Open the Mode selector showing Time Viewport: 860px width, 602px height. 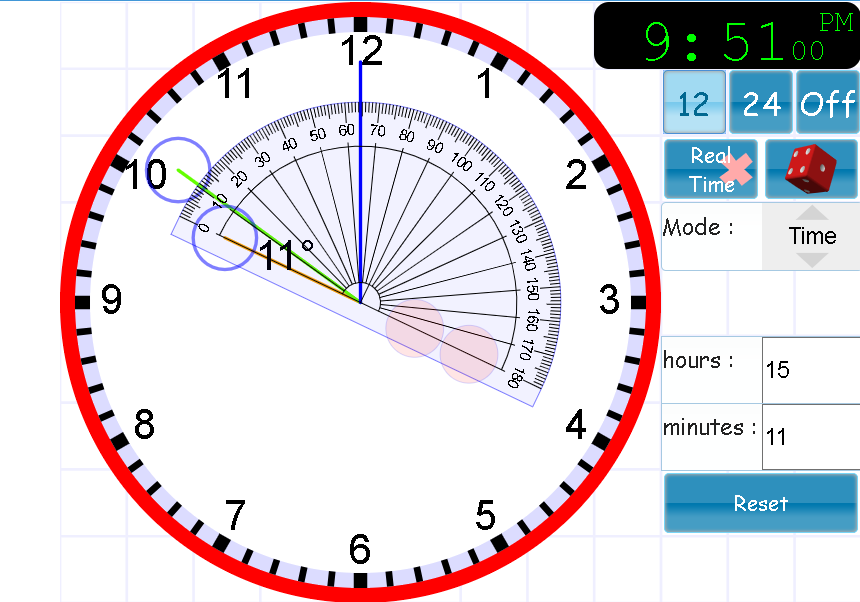tap(812, 236)
